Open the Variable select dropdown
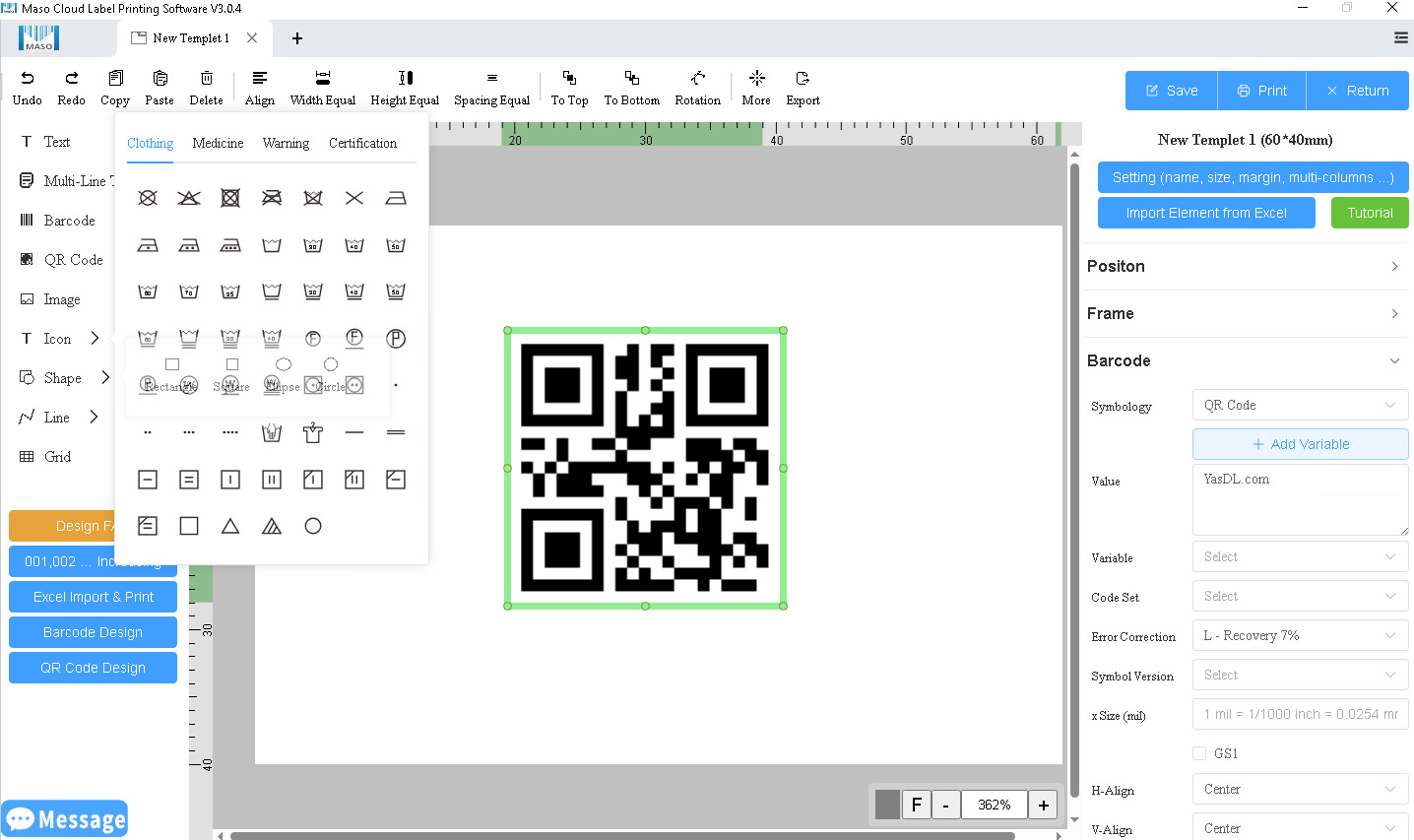 [1300, 556]
